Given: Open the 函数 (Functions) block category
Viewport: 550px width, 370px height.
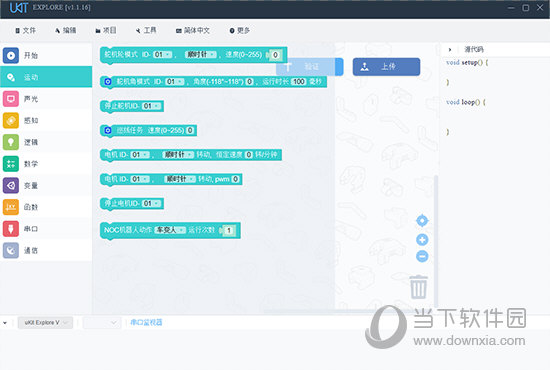Looking at the screenshot, I should pyautogui.click(x=46, y=207).
